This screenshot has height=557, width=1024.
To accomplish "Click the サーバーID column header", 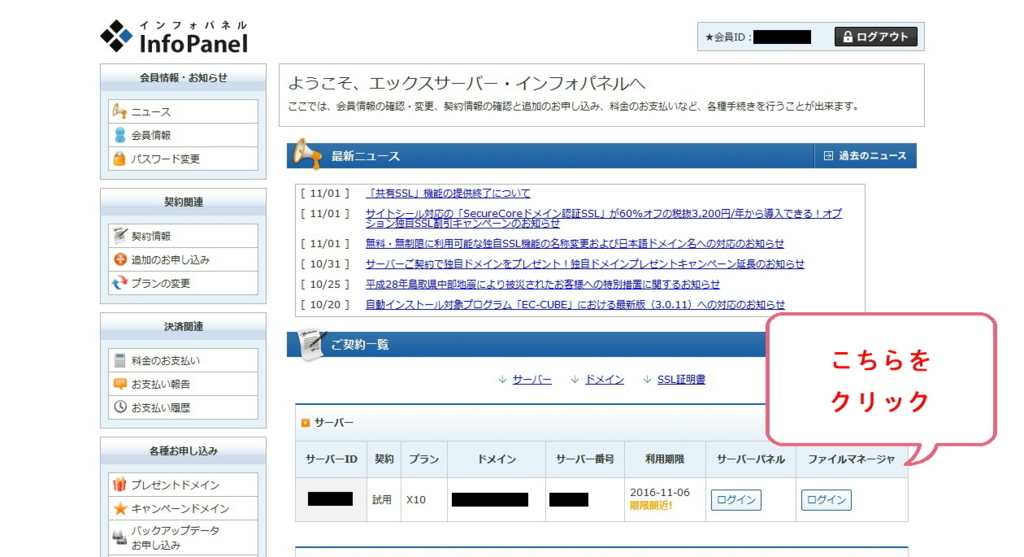I will [330, 459].
